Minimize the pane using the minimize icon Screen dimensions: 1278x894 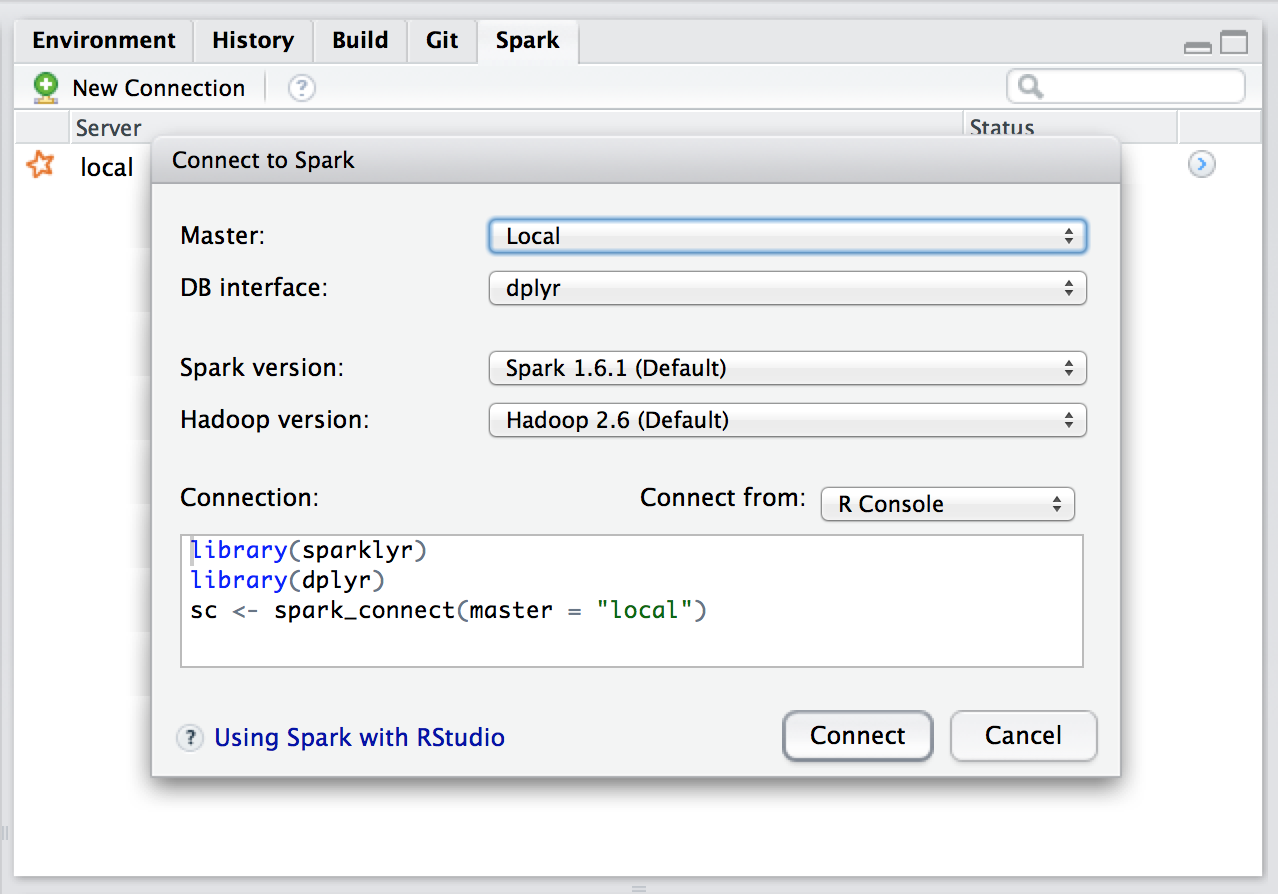tap(1197, 46)
